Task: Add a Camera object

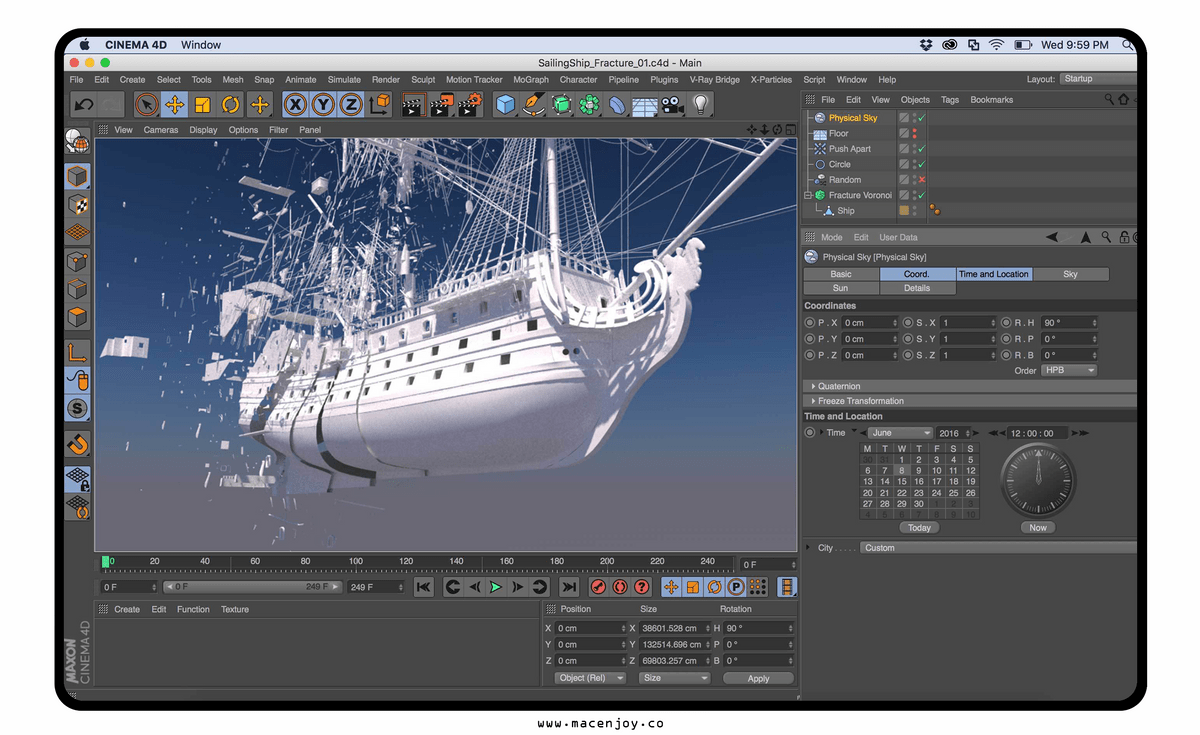Action: pos(672,104)
